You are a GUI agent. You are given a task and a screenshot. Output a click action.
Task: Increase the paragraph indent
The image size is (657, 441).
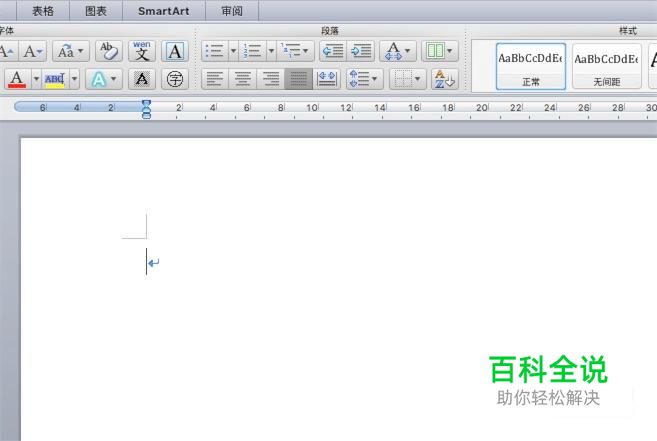coord(360,51)
